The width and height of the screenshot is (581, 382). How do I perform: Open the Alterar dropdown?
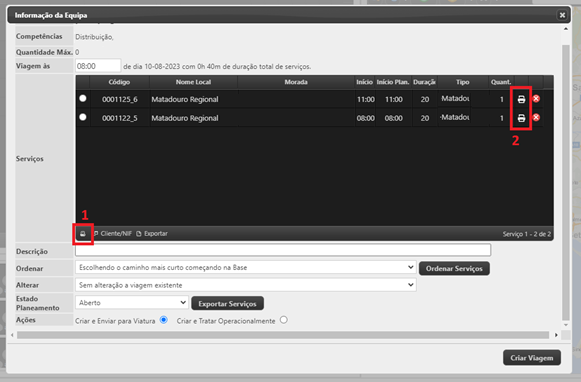(246, 285)
